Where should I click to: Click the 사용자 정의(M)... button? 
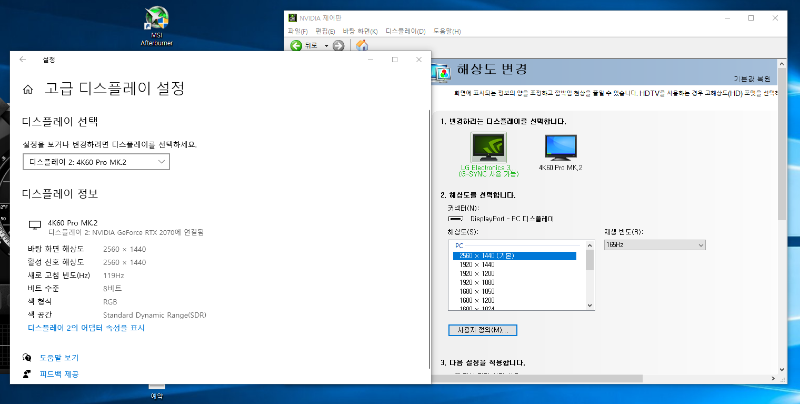(482, 330)
